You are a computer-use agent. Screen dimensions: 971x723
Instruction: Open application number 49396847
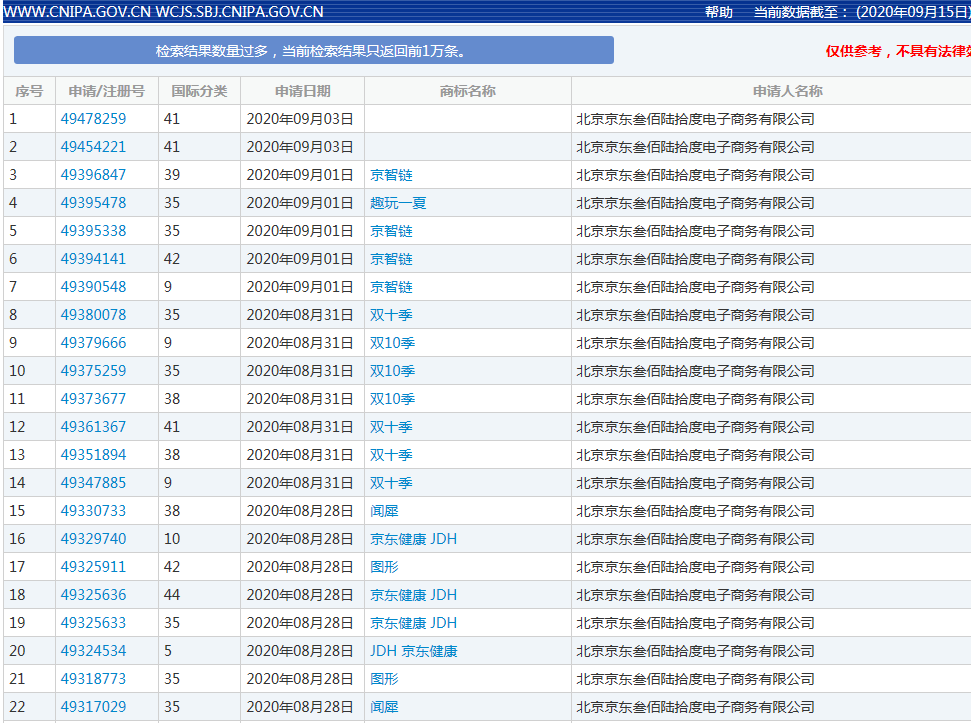click(94, 175)
